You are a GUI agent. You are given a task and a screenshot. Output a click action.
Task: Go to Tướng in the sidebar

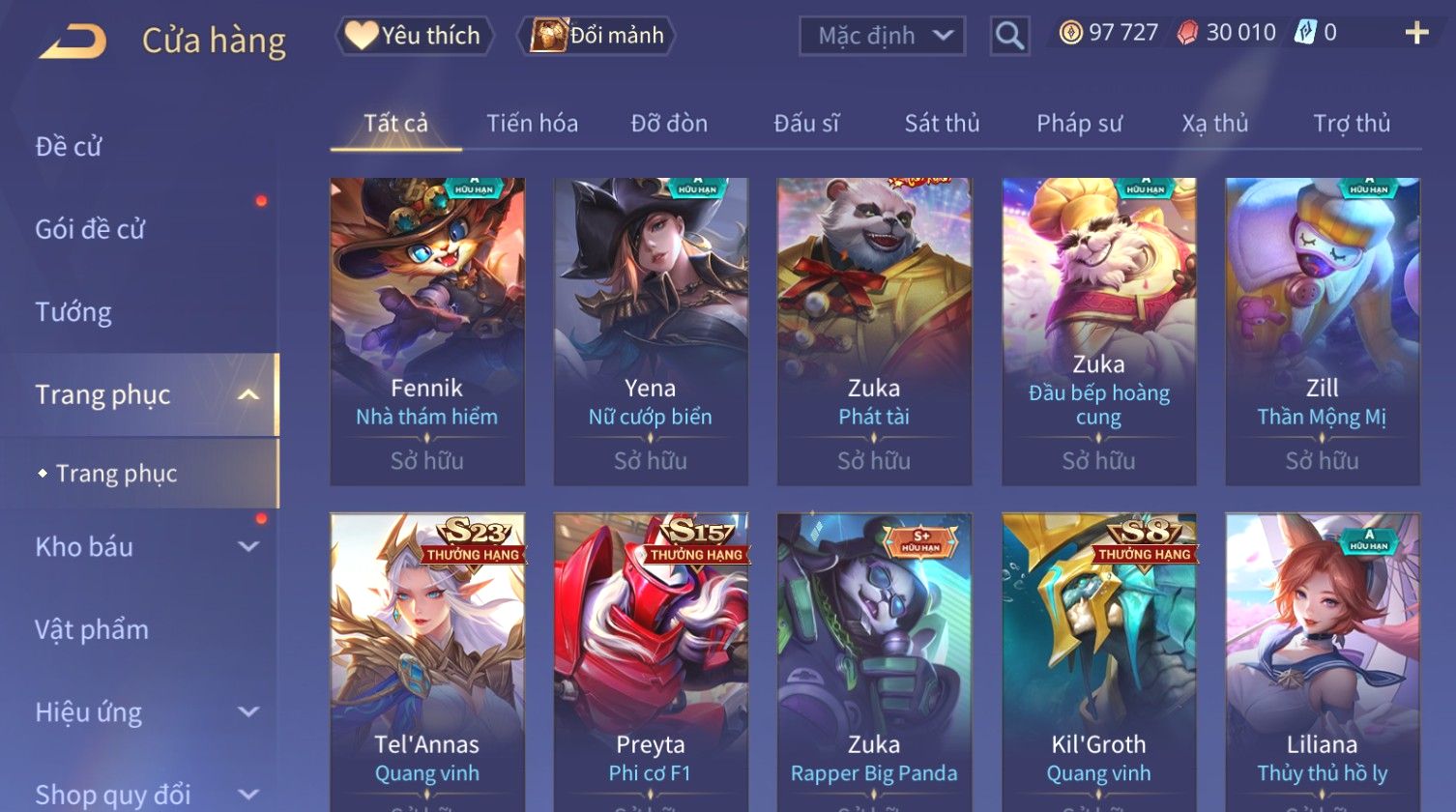(x=73, y=312)
